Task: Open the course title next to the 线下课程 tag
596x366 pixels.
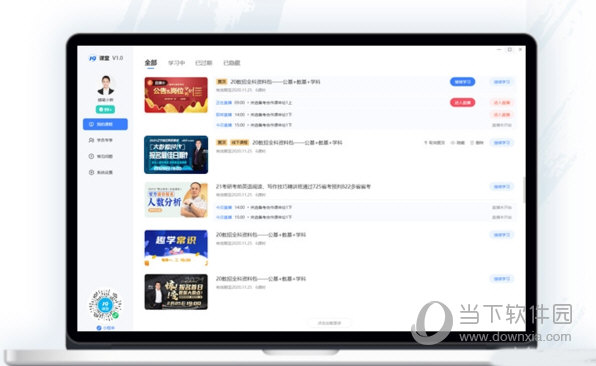Action: [x=297, y=143]
